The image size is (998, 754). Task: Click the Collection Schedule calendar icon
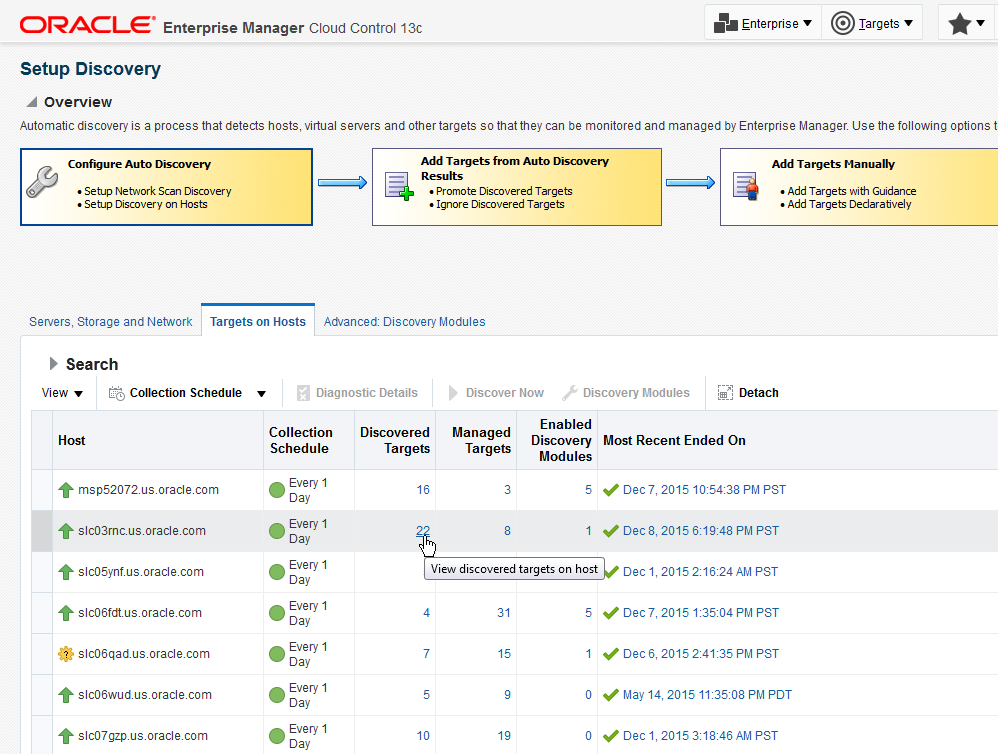[116, 393]
